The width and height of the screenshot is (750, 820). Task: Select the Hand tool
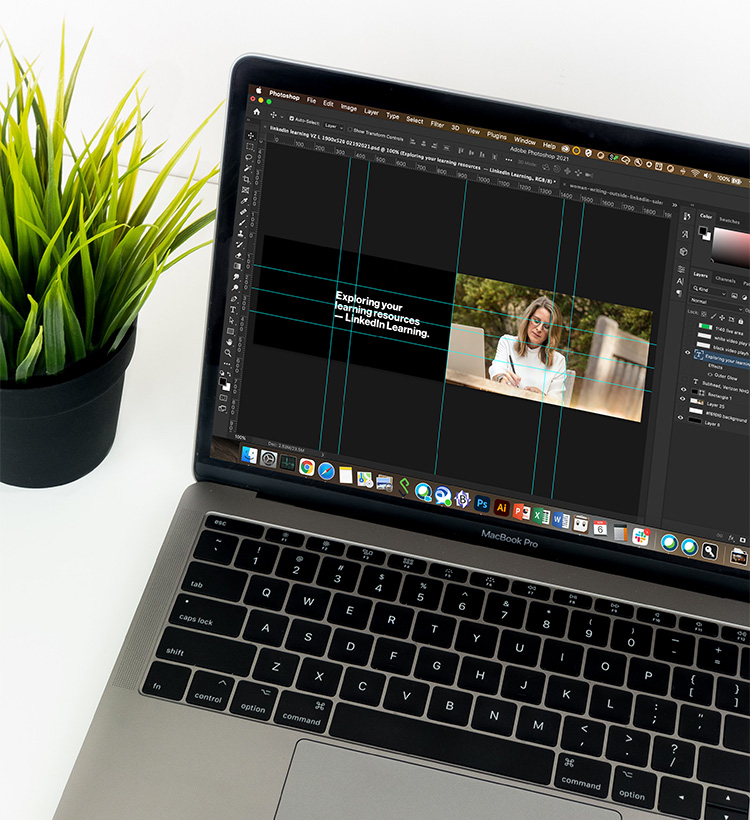(229, 342)
